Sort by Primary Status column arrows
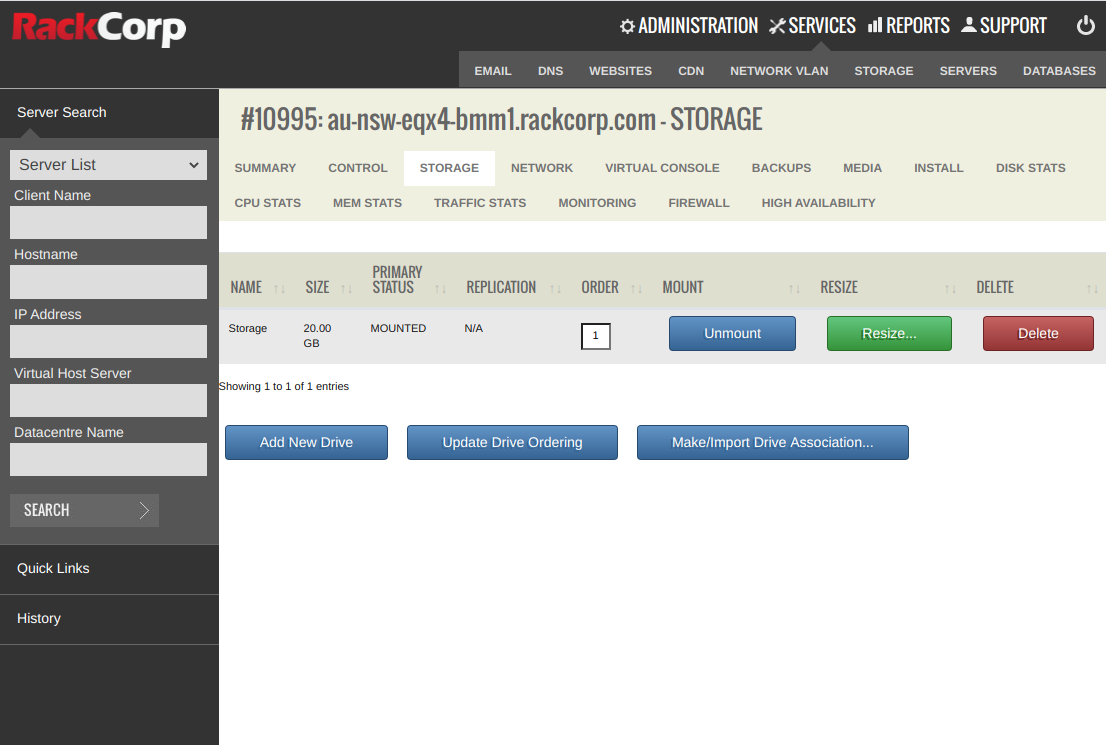This screenshot has height=745, width=1106. (440, 289)
